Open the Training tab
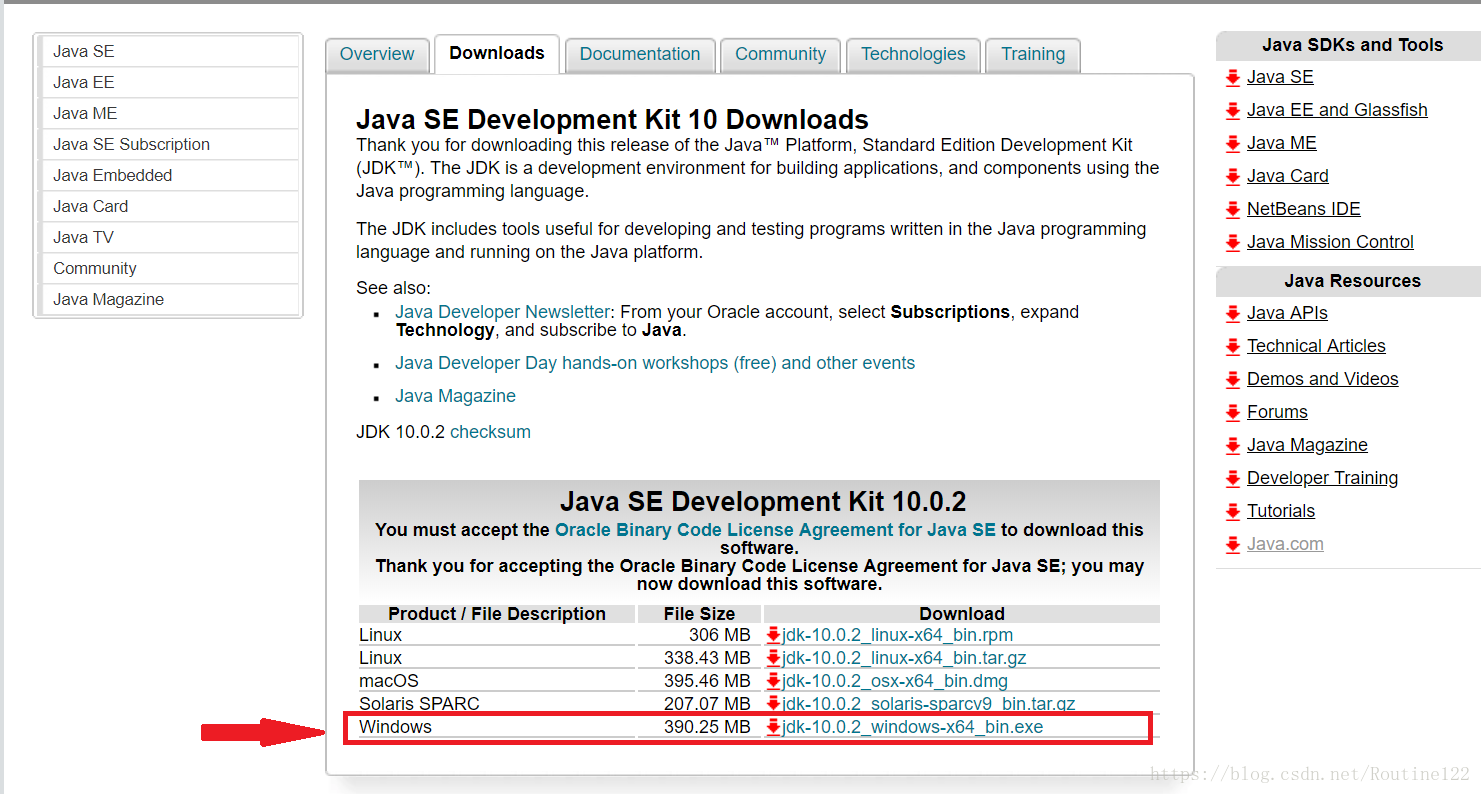The width and height of the screenshot is (1481, 794). (x=1033, y=55)
